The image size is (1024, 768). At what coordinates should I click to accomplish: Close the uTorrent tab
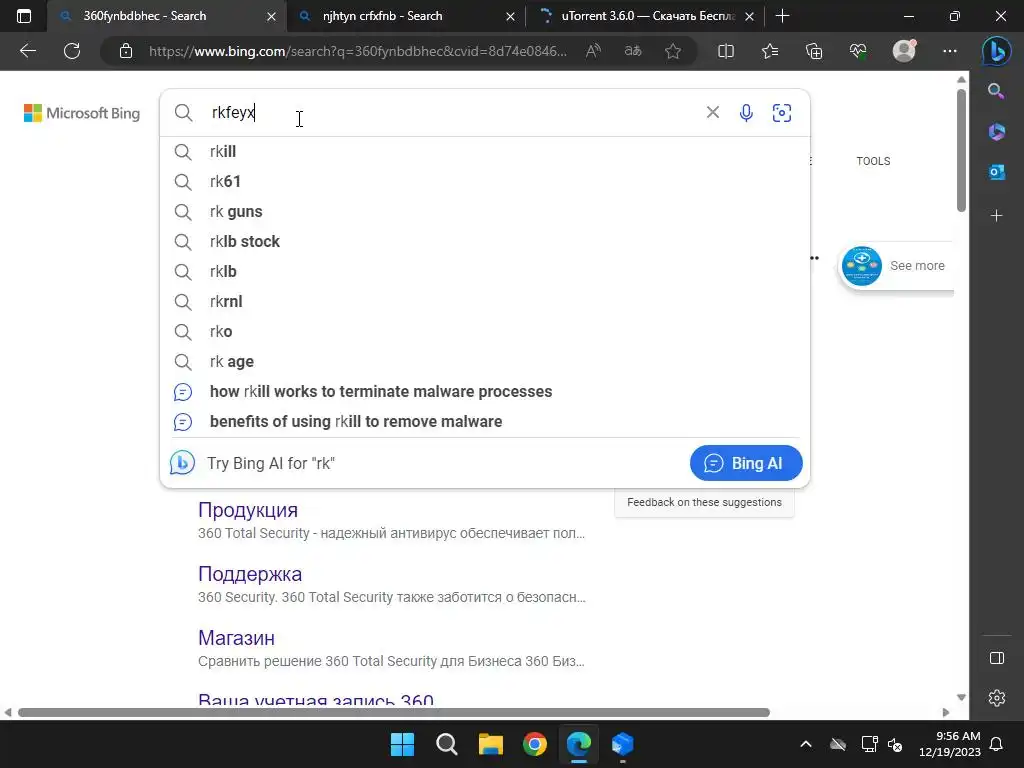pos(750,16)
